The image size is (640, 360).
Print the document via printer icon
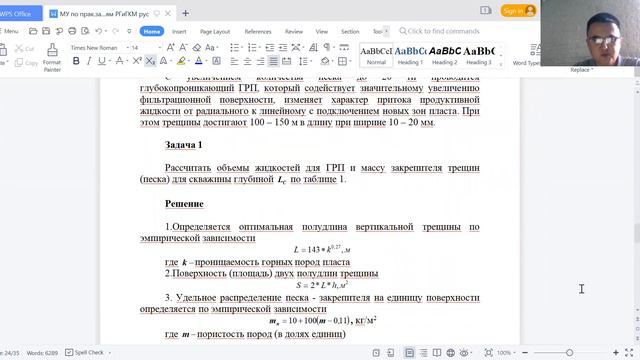[72, 31]
